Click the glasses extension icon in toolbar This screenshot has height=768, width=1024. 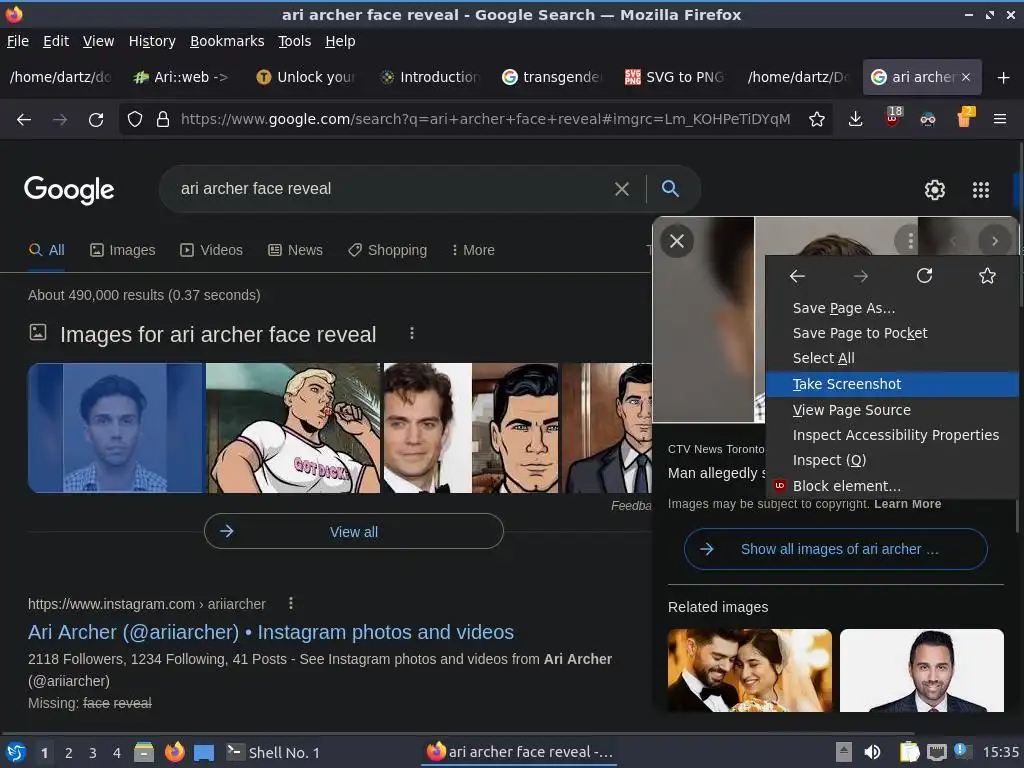[x=928, y=120]
